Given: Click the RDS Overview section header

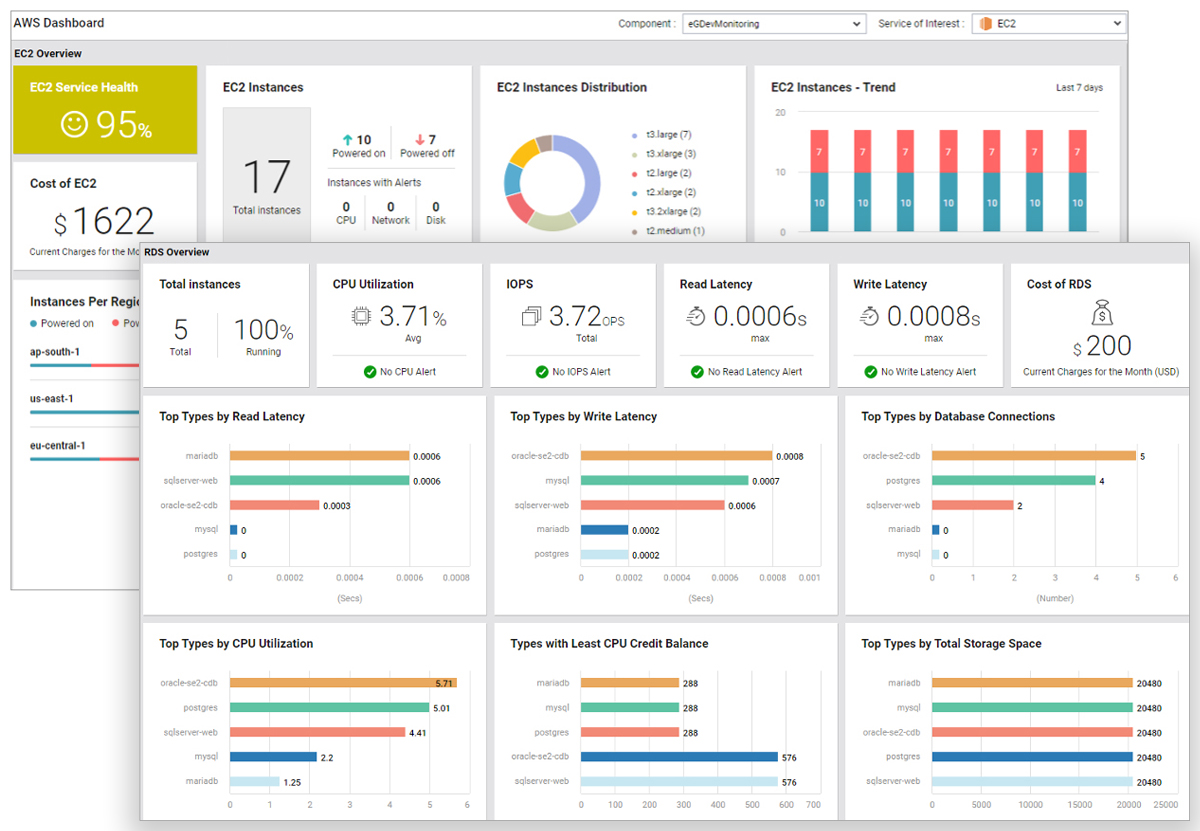Looking at the screenshot, I should [177, 252].
